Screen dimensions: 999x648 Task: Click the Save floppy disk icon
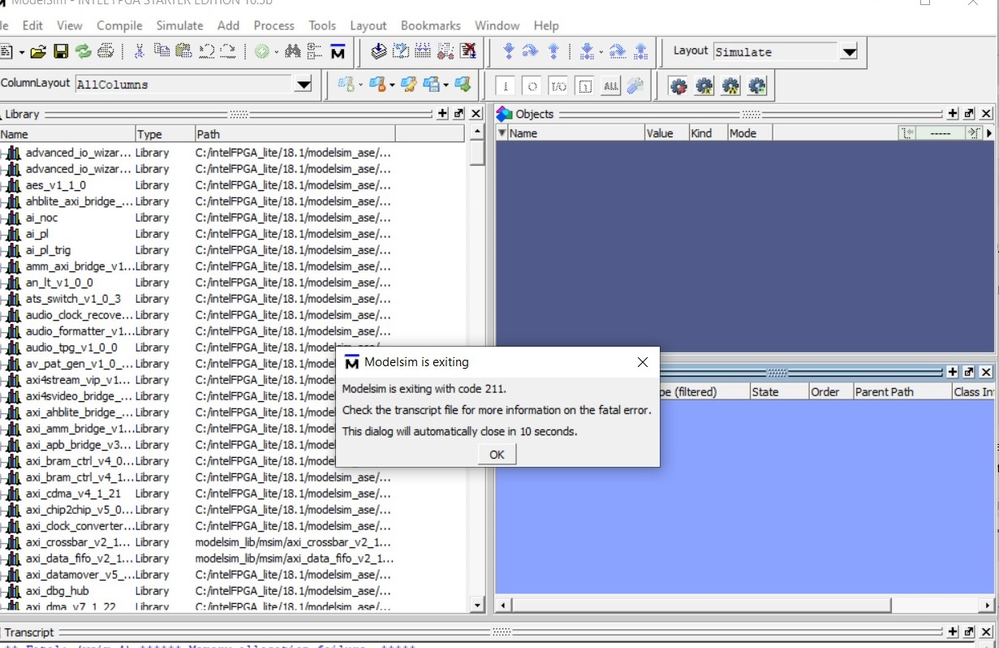point(61,52)
